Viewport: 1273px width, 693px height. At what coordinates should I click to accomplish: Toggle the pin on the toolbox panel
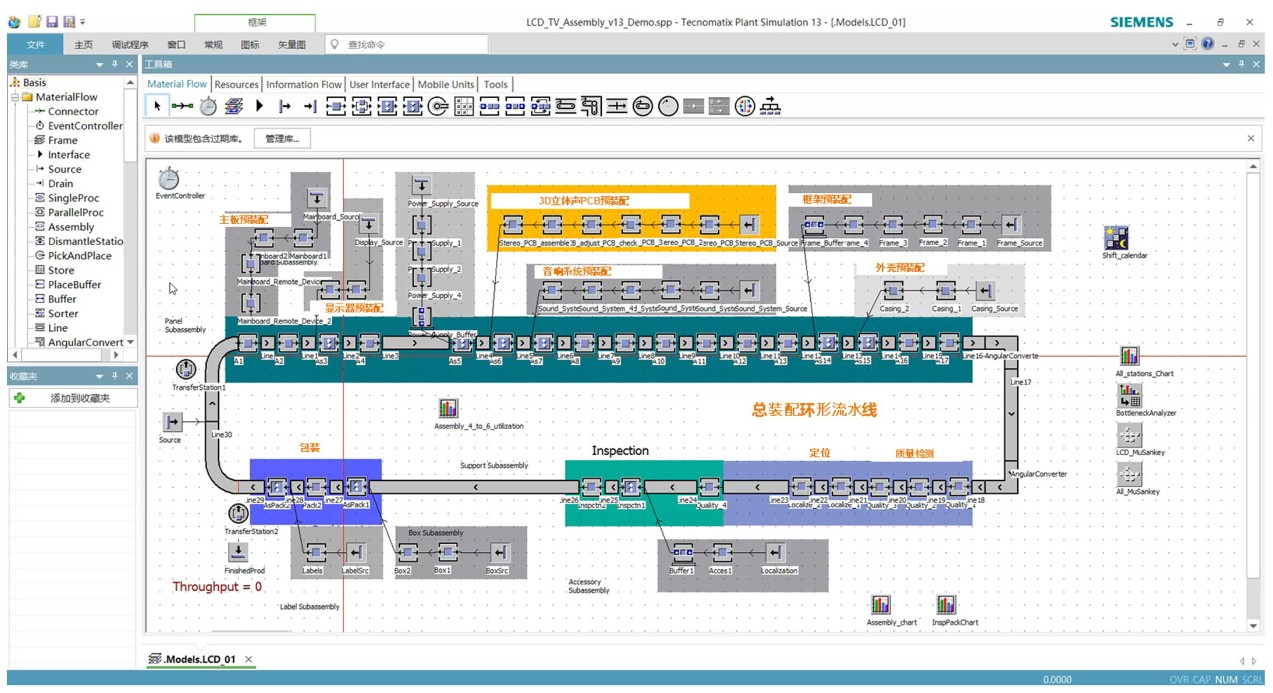[x=1241, y=64]
